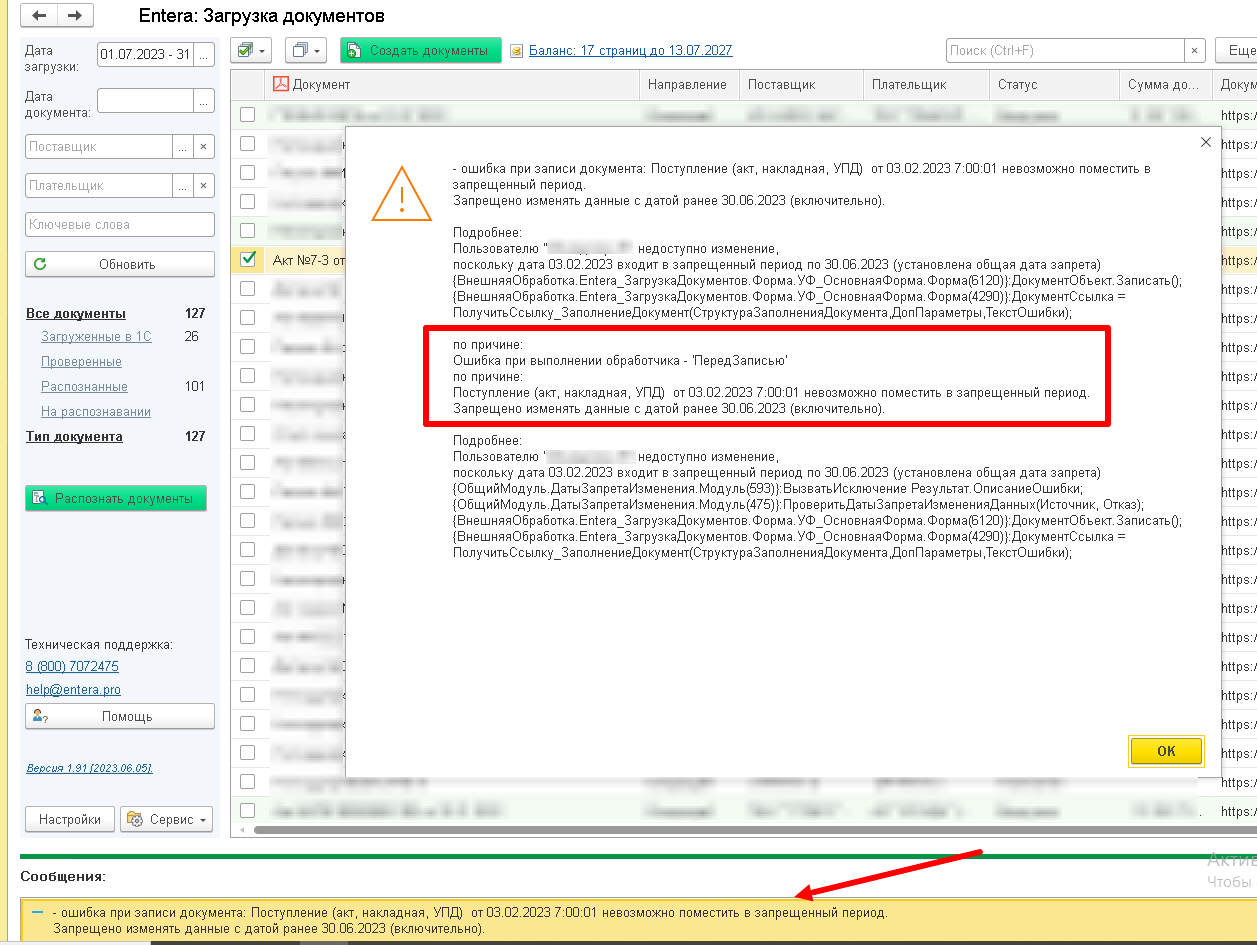Click the PDF icon in Документ header
The width and height of the screenshot is (1257, 945).
(280, 85)
